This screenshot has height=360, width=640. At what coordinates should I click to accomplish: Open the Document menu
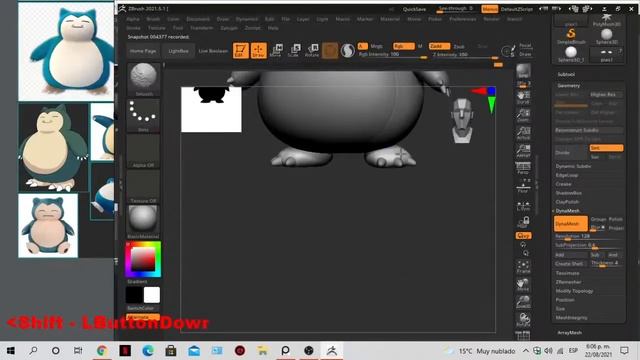[198, 19]
